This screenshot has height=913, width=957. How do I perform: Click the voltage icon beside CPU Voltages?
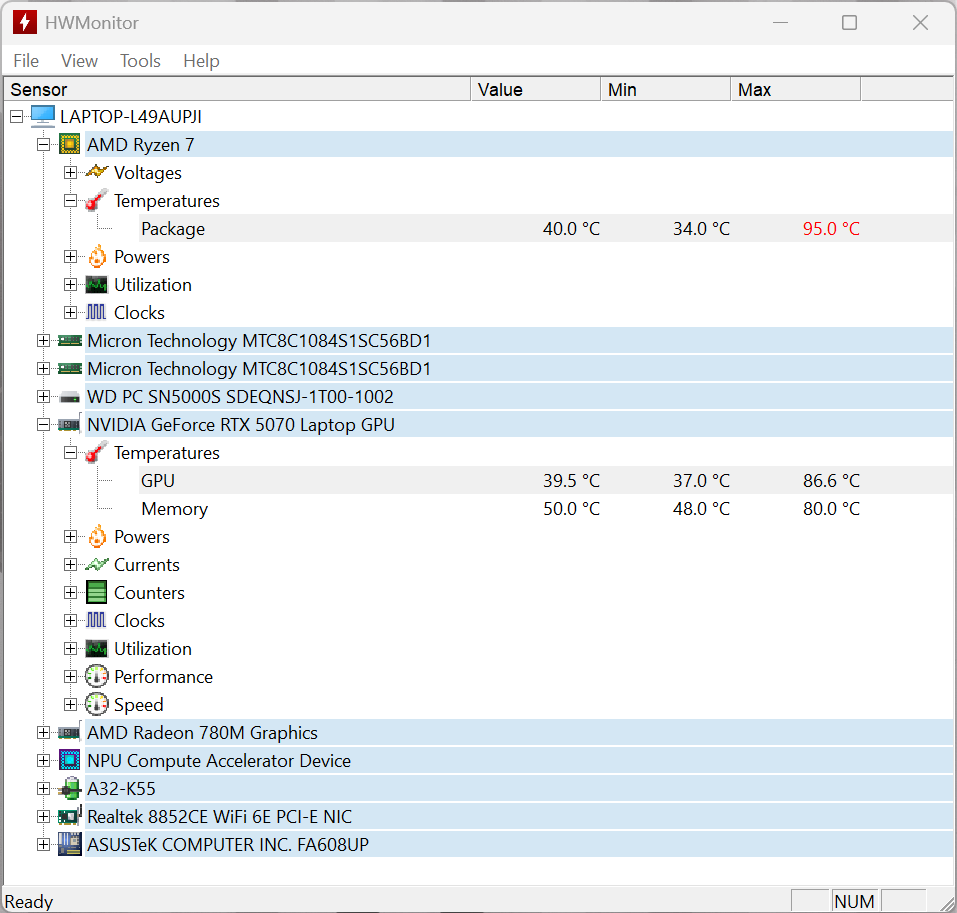tap(96, 173)
